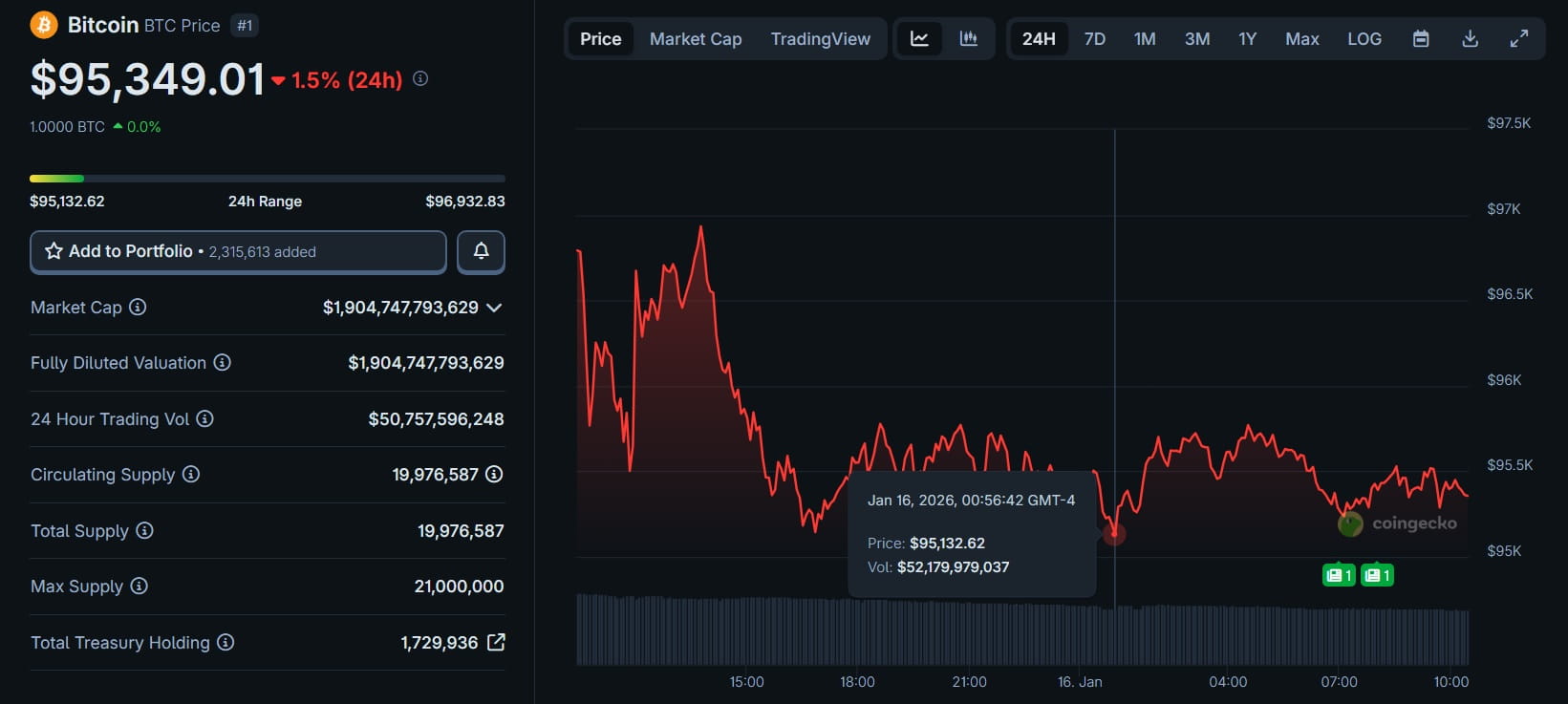The height and width of the screenshot is (704, 1568).
Task: Click the Circulating Supply value info icon
Action: 494,474
